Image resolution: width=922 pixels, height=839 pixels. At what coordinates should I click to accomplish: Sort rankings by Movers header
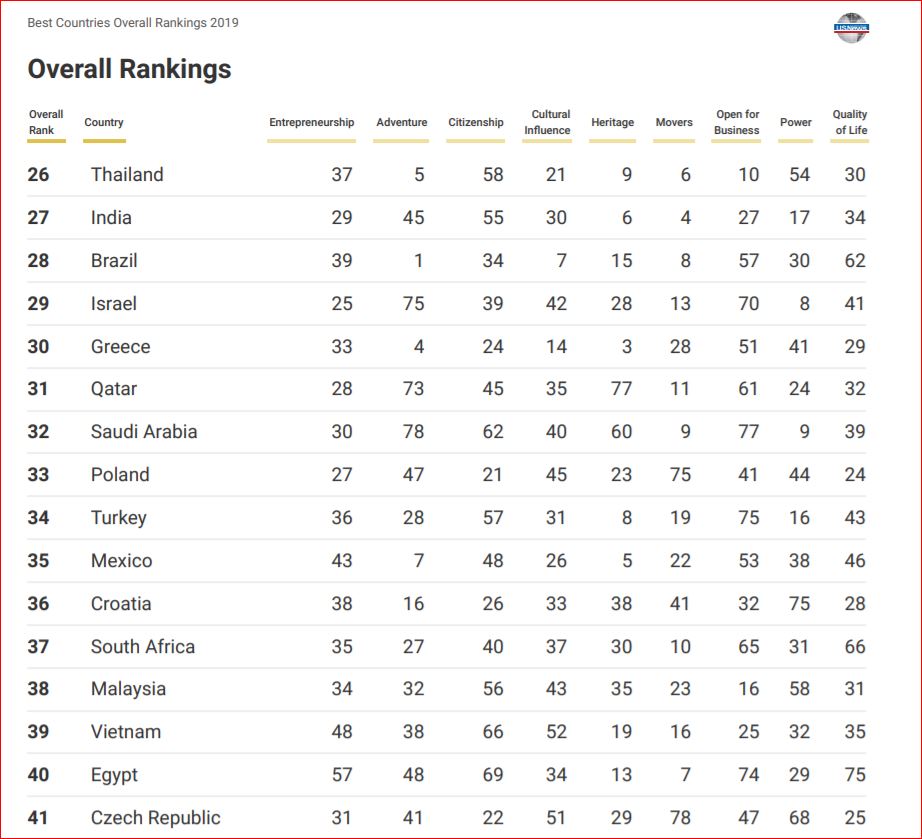pyautogui.click(x=674, y=122)
